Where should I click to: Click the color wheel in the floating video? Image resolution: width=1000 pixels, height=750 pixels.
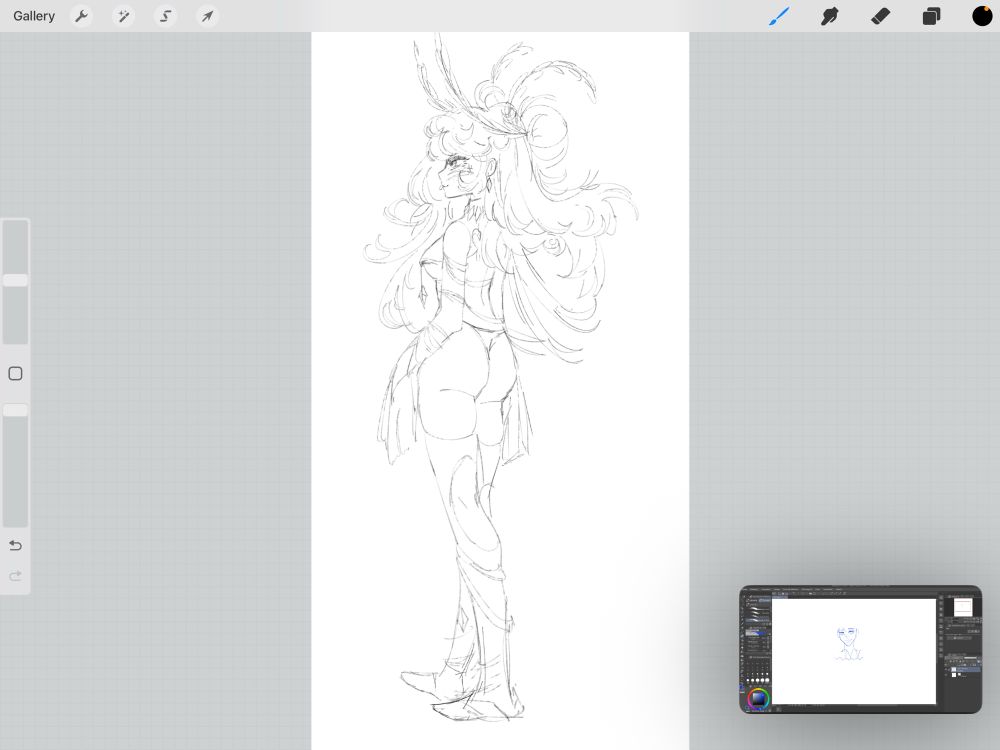click(758, 699)
